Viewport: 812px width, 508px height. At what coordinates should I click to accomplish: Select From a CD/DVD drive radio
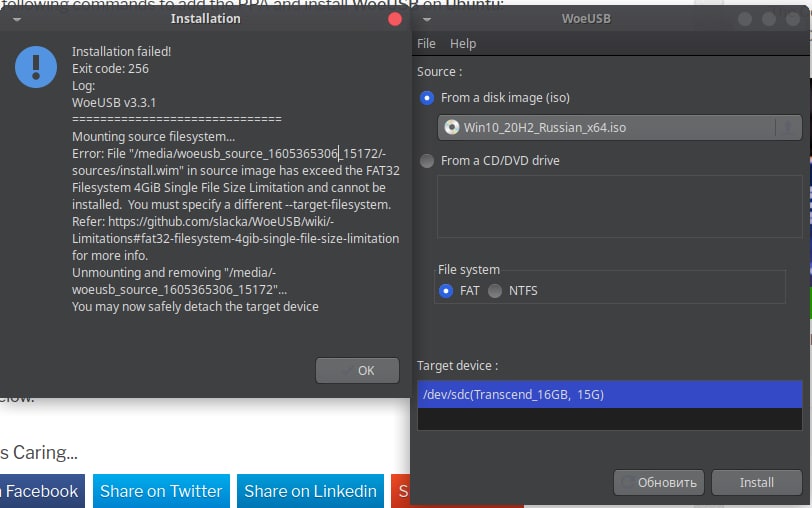tap(427, 161)
